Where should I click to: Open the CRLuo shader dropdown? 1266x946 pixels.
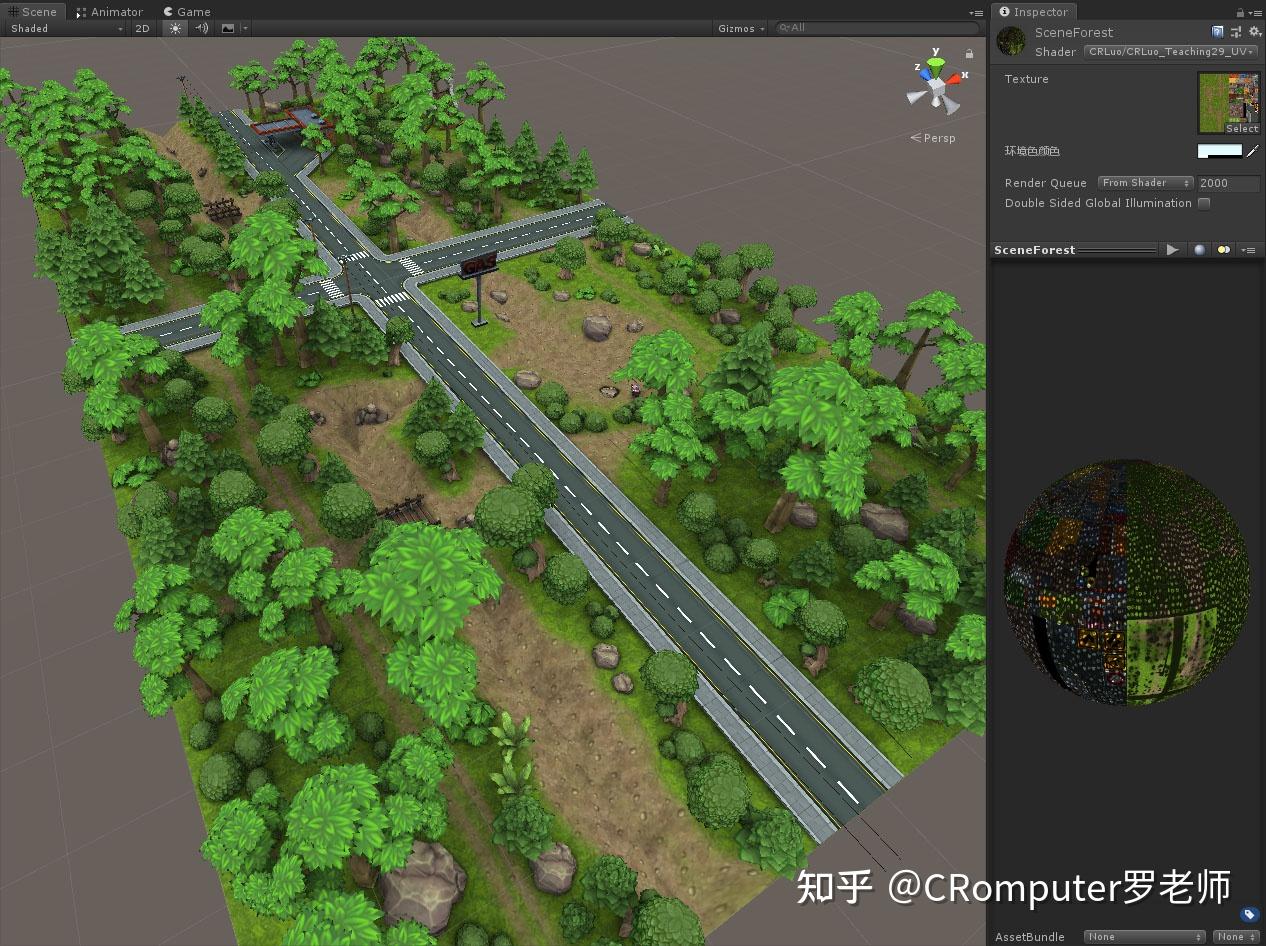[1170, 52]
